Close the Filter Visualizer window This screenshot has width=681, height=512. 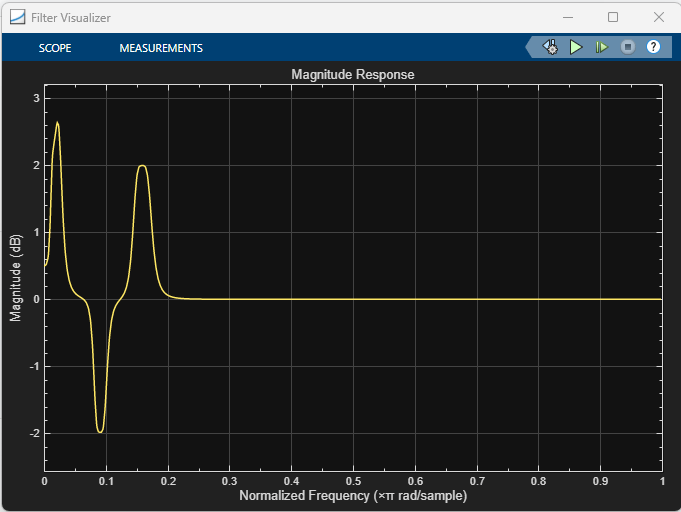tap(659, 17)
